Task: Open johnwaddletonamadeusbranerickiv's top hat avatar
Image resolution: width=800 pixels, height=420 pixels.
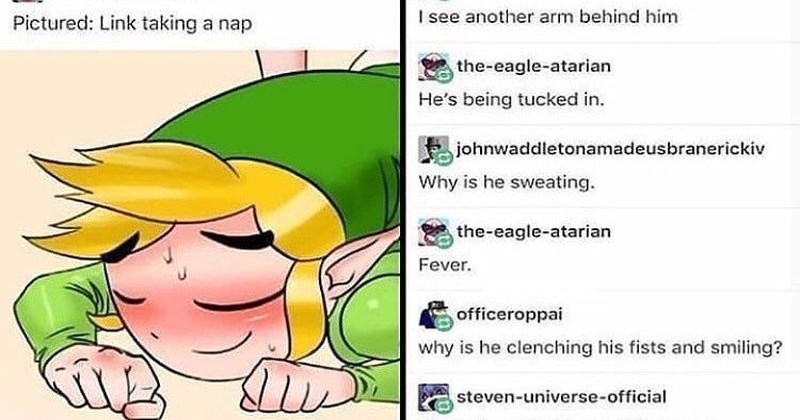Action: [x=433, y=150]
